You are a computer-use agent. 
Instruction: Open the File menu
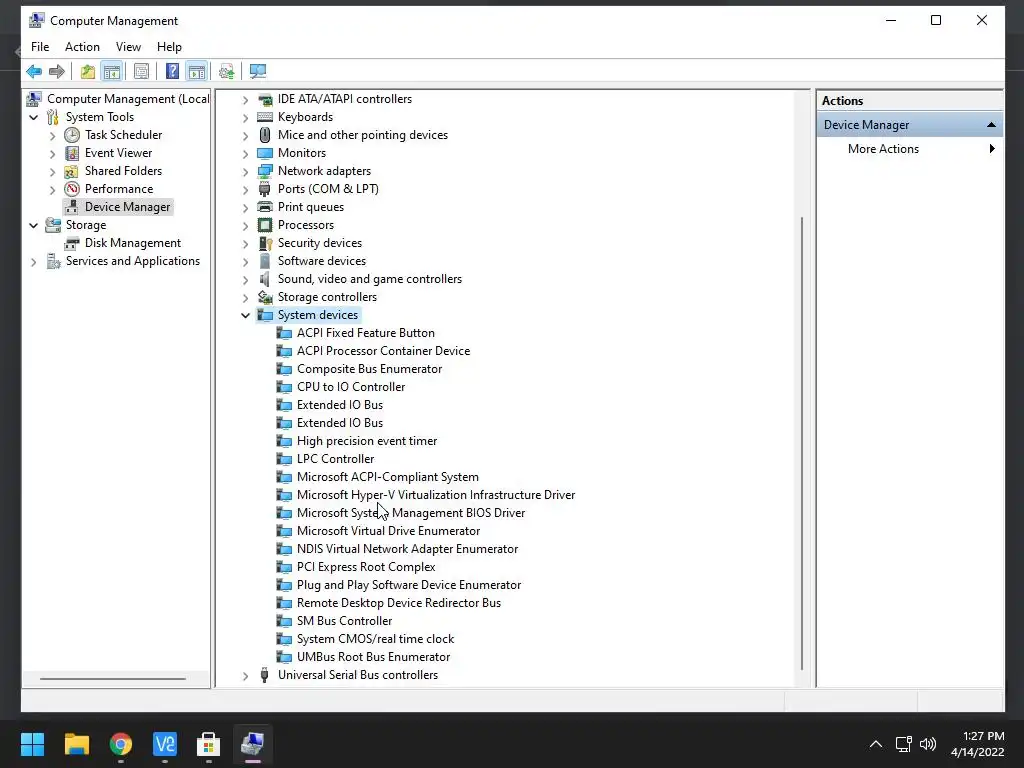[x=40, y=47]
